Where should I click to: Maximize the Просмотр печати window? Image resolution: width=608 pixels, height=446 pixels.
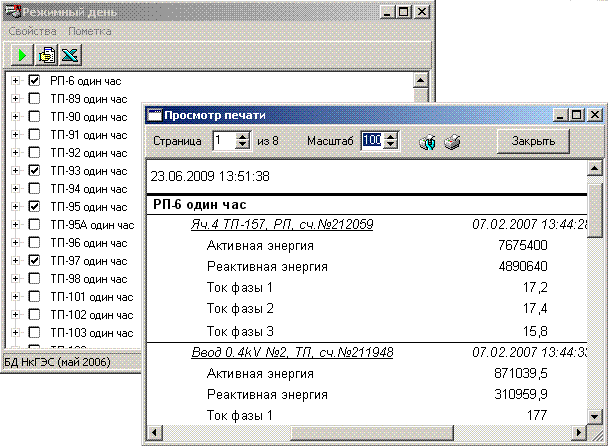click(x=576, y=115)
